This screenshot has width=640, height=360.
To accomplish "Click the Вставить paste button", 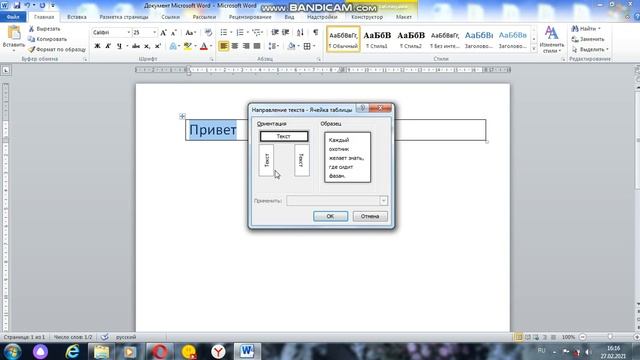I will coord(13,38).
